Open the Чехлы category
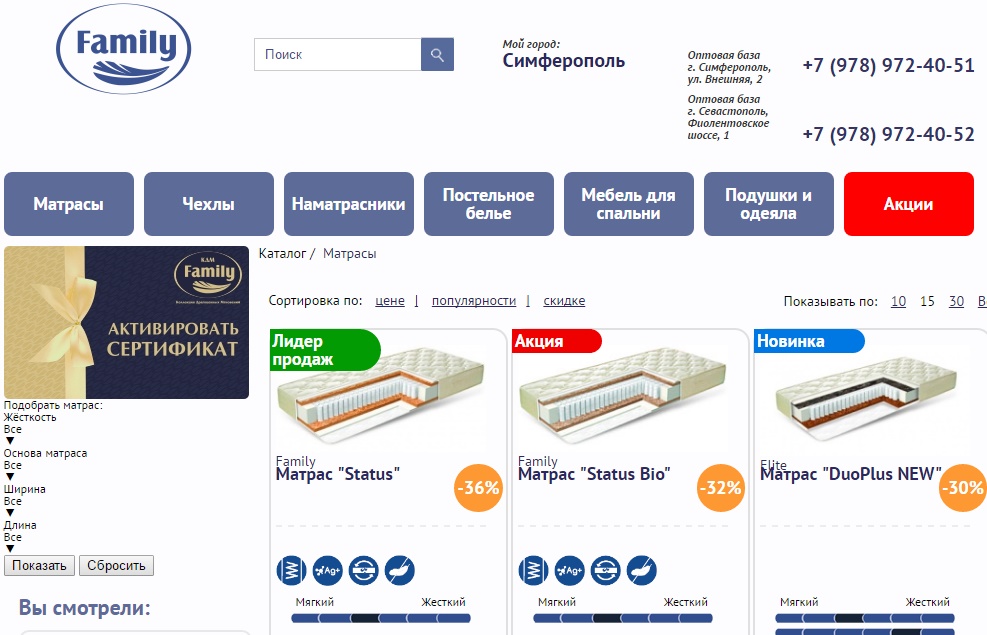Screen dimensions: 987x635 (x=208, y=204)
